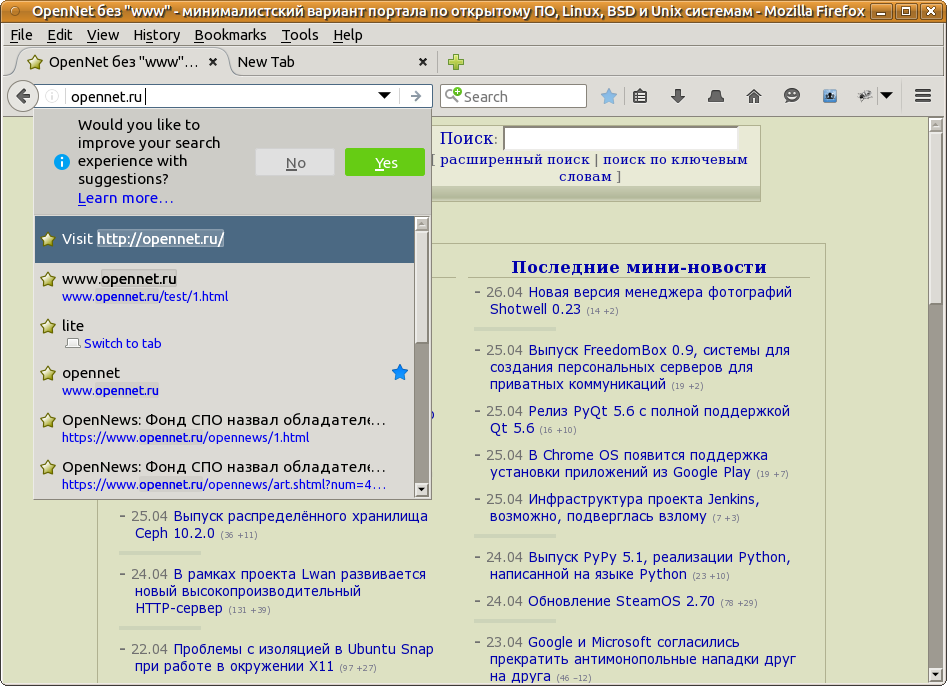Click the back arrow button
The width and height of the screenshot is (947, 686).
tap(21, 97)
